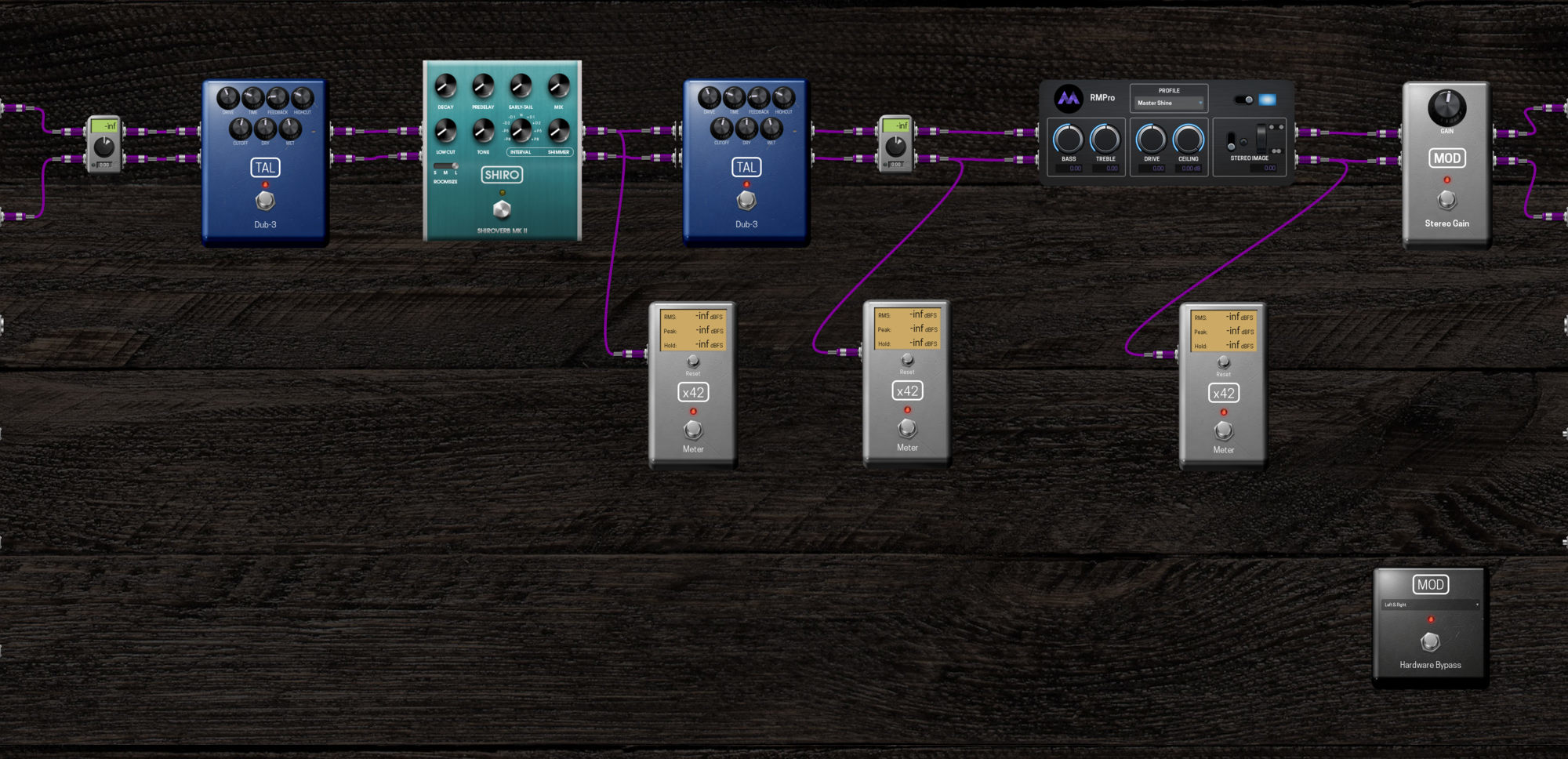The image size is (1568, 759).
Task: Click the Shiroverb Roomsize S/M/L slider
Action: coord(446,166)
